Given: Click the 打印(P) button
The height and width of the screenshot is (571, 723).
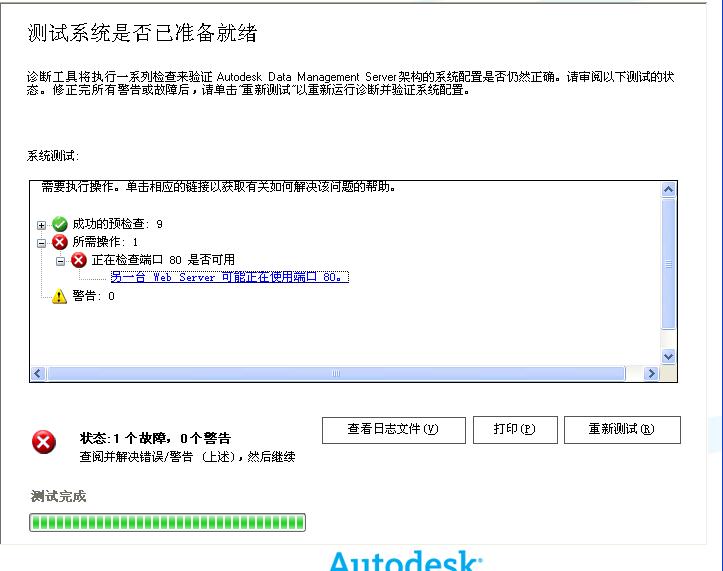Looking at the screenshot, I should [515, 430].
